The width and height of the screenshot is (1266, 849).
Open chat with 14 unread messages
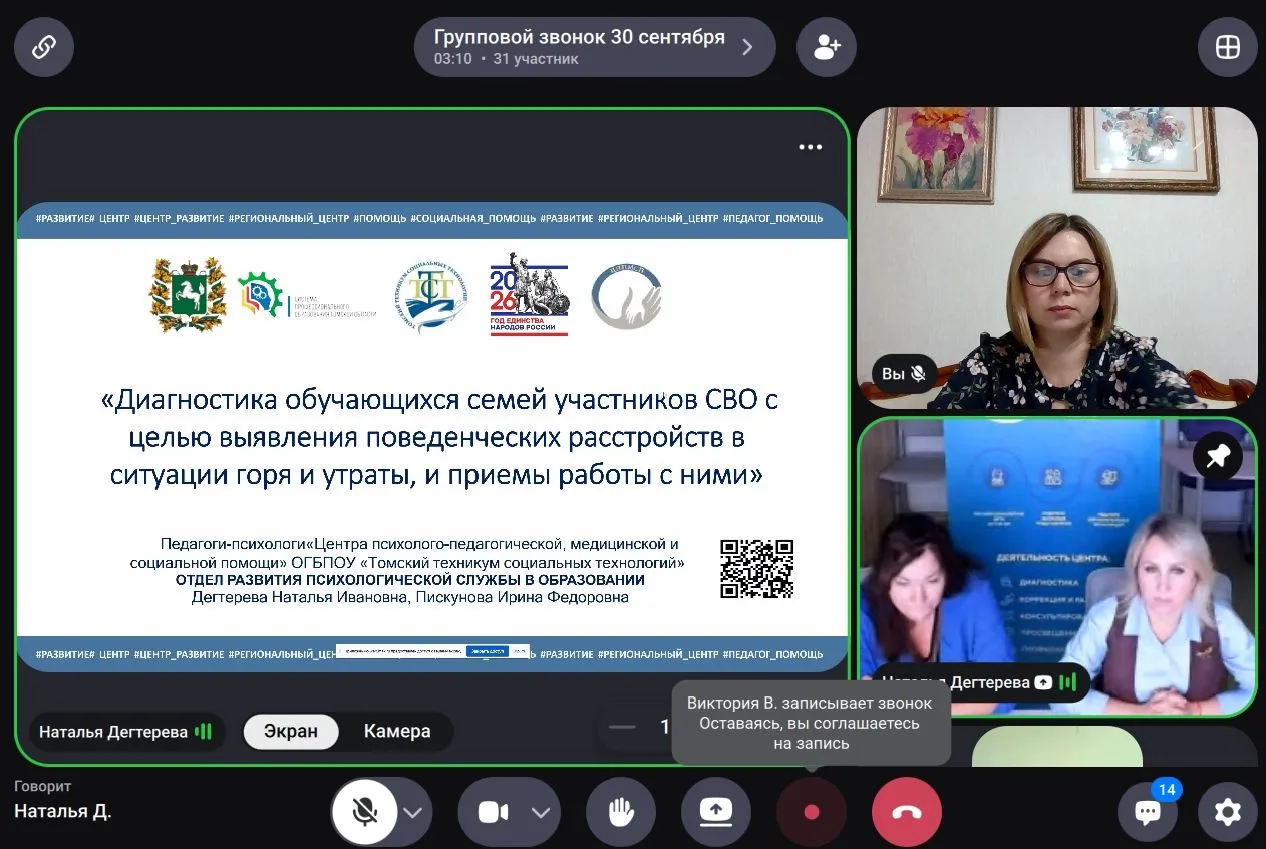pyautogui.click(x=1148, y=810)
